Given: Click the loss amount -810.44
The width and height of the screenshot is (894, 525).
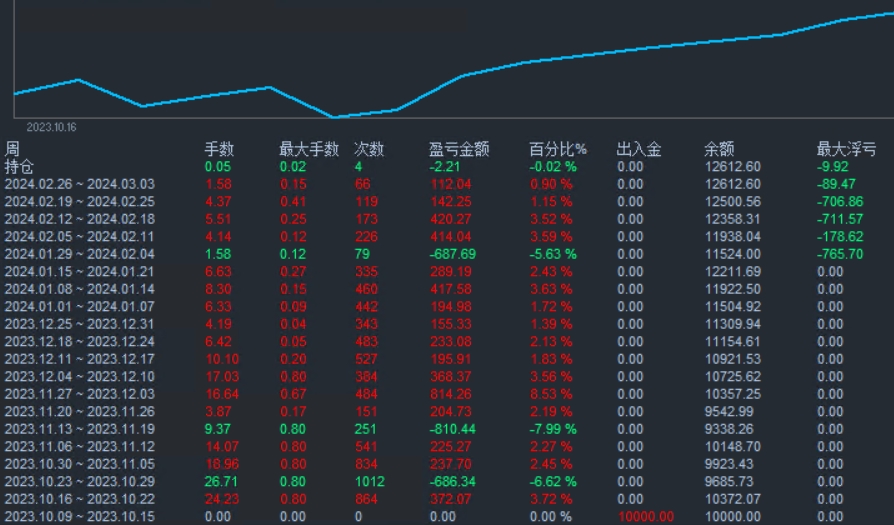Looking at the screenshot, I should 453,429.
